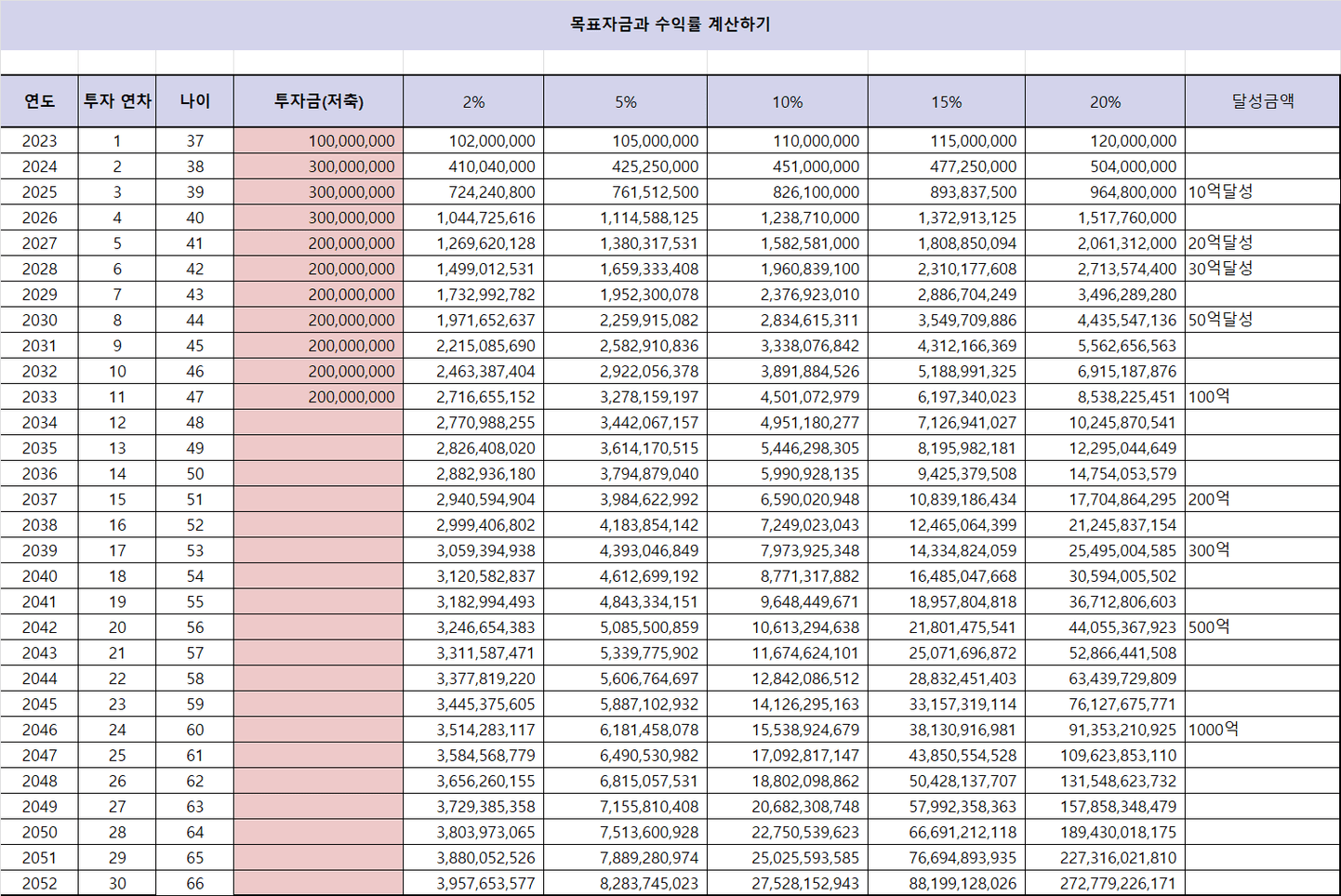Select the 2,061,312,000 cell
The width and height of the screenshot is (1341, 896).
coord(1105,243)
